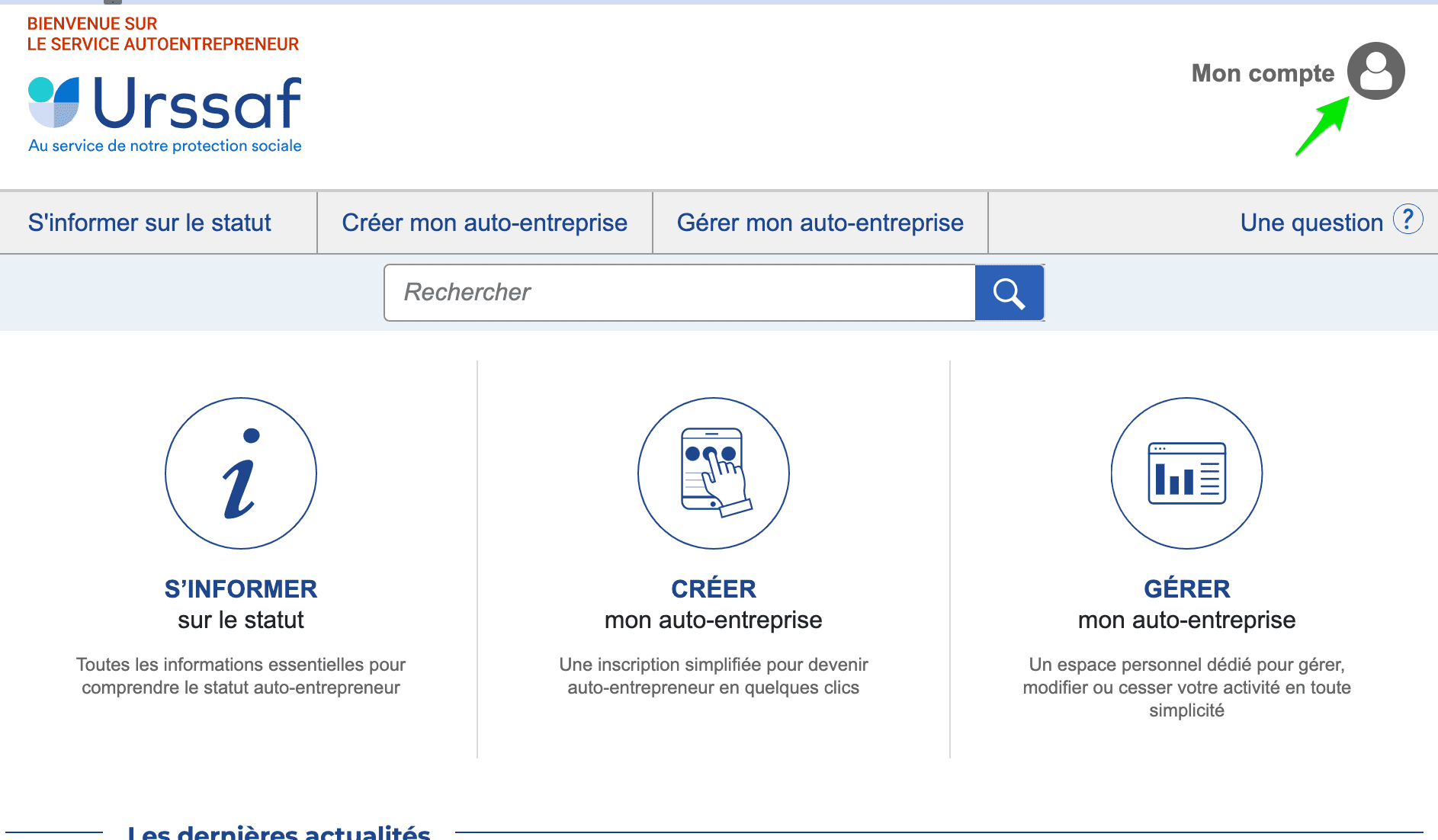Click the Les dernières actualités heading
Screen dimensions: 1438x840
point(279,832)
